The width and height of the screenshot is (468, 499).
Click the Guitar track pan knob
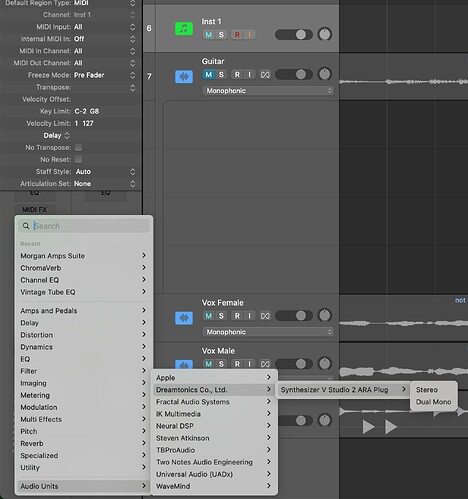pyautogui.click(x=325, y=74)
